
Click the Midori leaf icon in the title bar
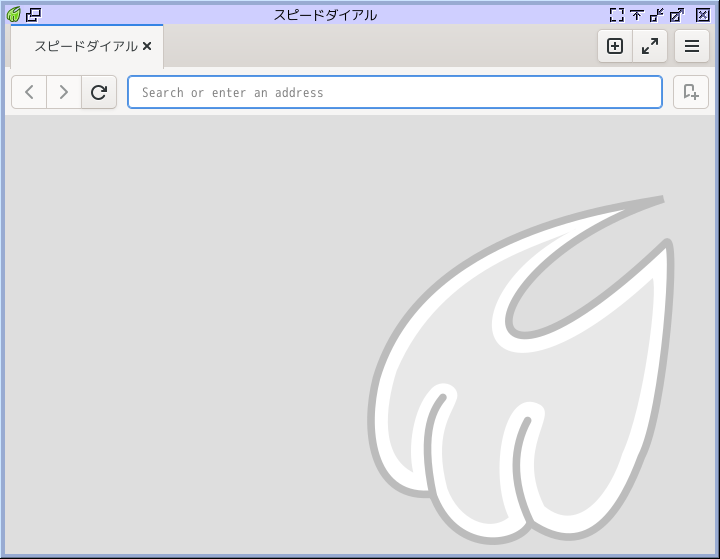(x=14, y=15)
